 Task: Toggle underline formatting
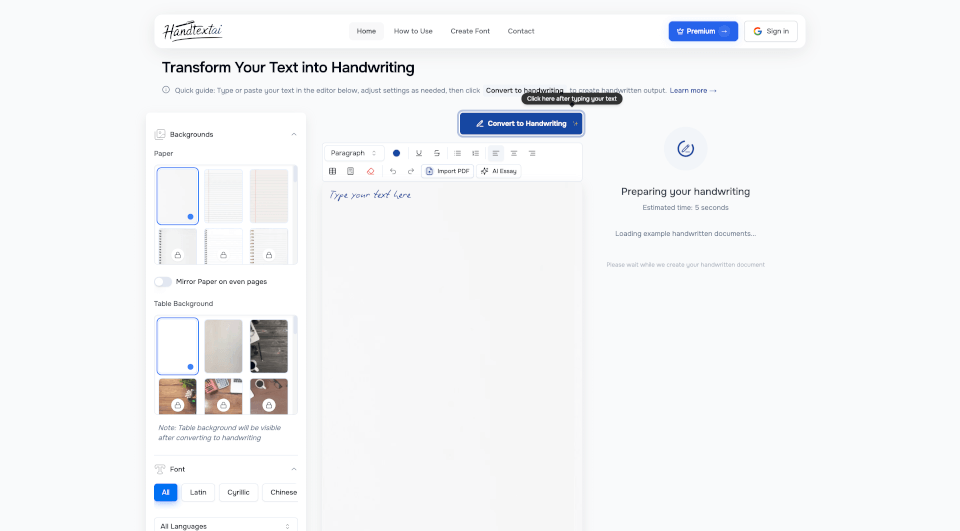[419, 153]
